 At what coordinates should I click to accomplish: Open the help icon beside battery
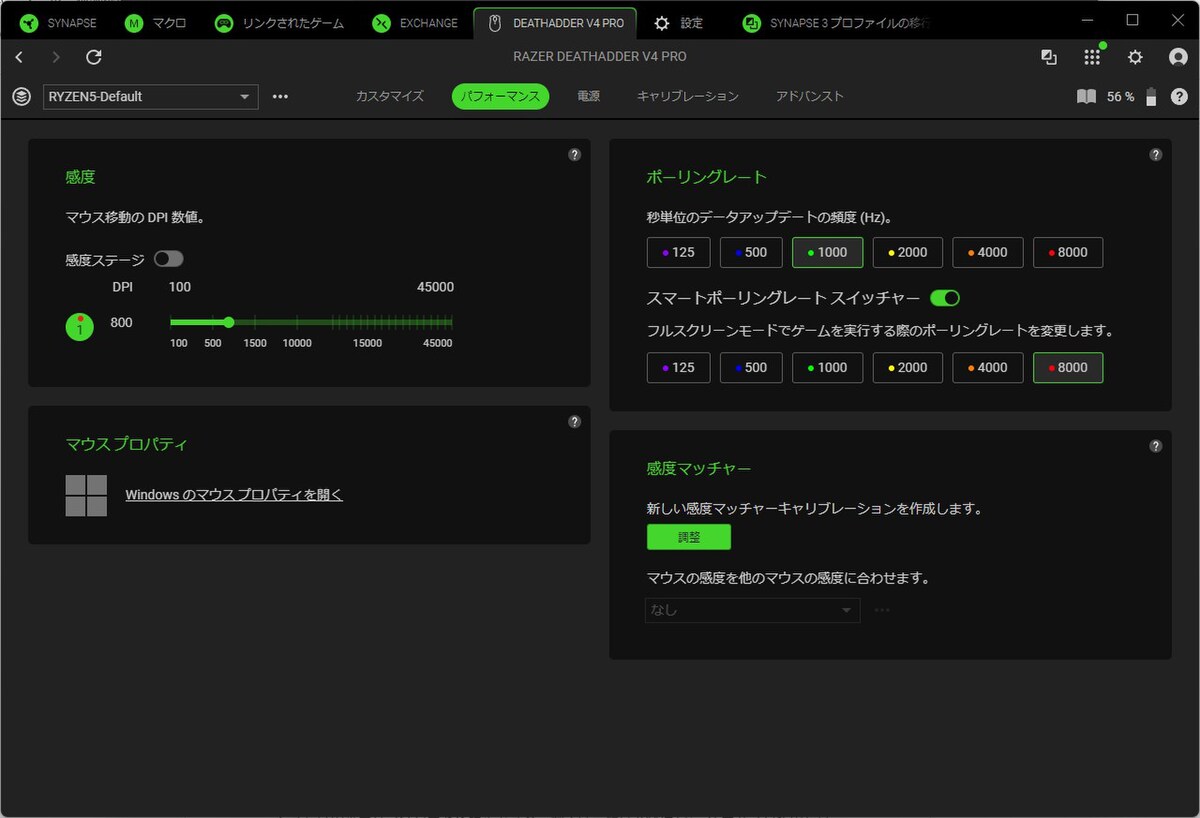click(1180, 97)
